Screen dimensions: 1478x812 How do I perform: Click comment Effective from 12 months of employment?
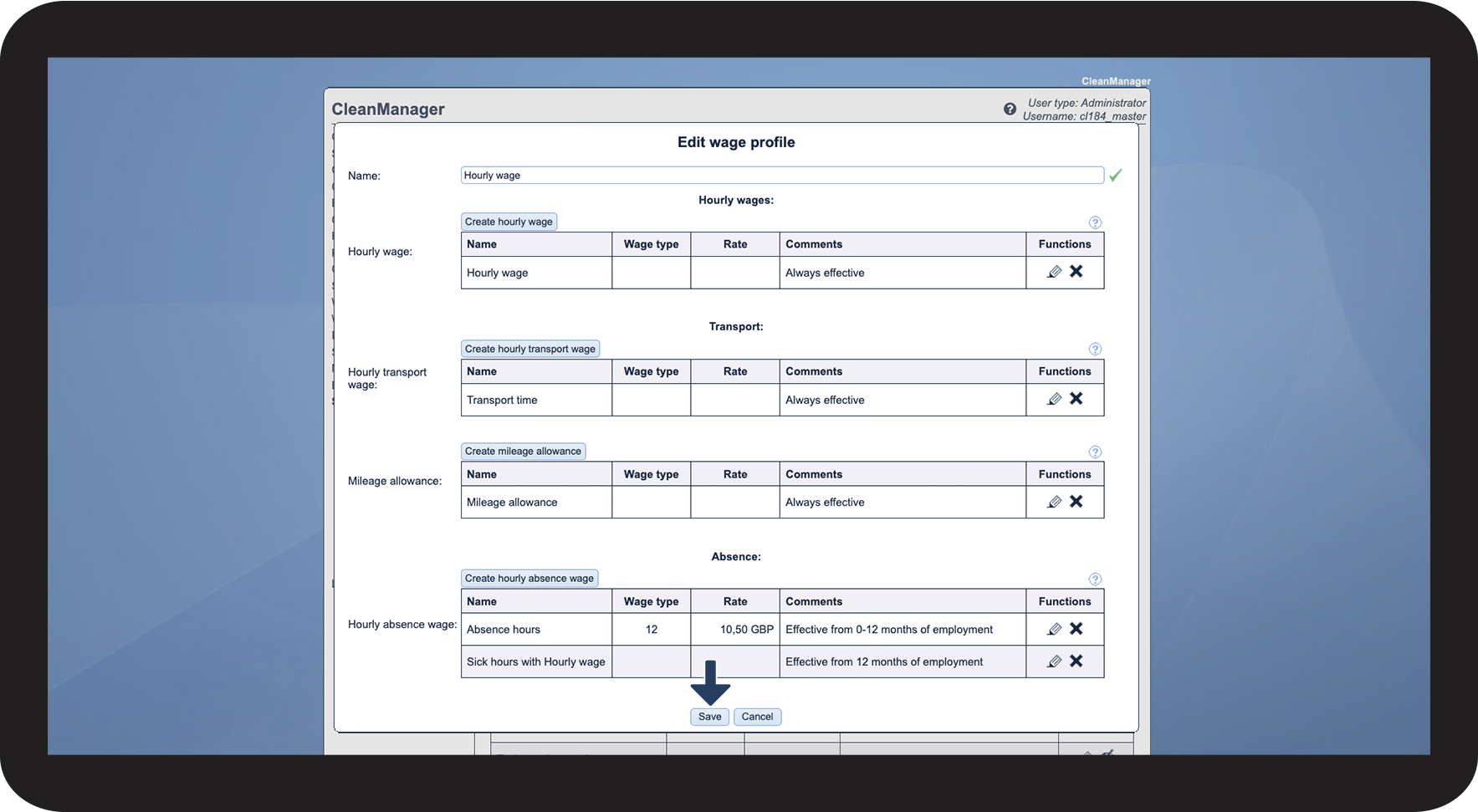pos(884,661)
